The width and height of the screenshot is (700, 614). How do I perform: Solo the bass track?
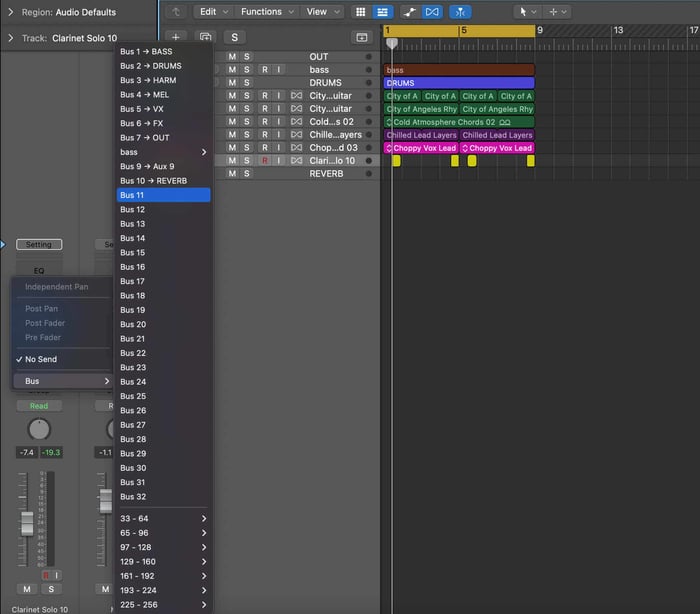coord(246,70)
